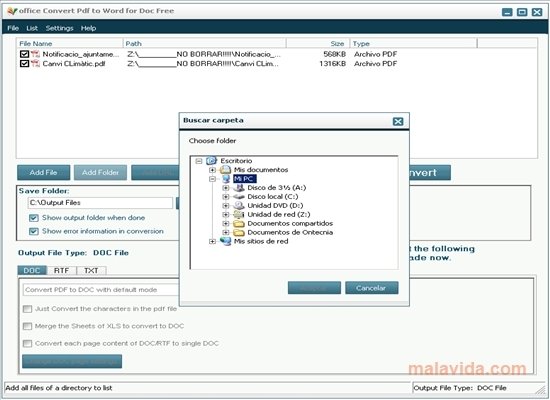The image size is (550, 400).
Task: Click the PDF icon beside Notificacio_ajuntame
Action: (x=35, y=54)
